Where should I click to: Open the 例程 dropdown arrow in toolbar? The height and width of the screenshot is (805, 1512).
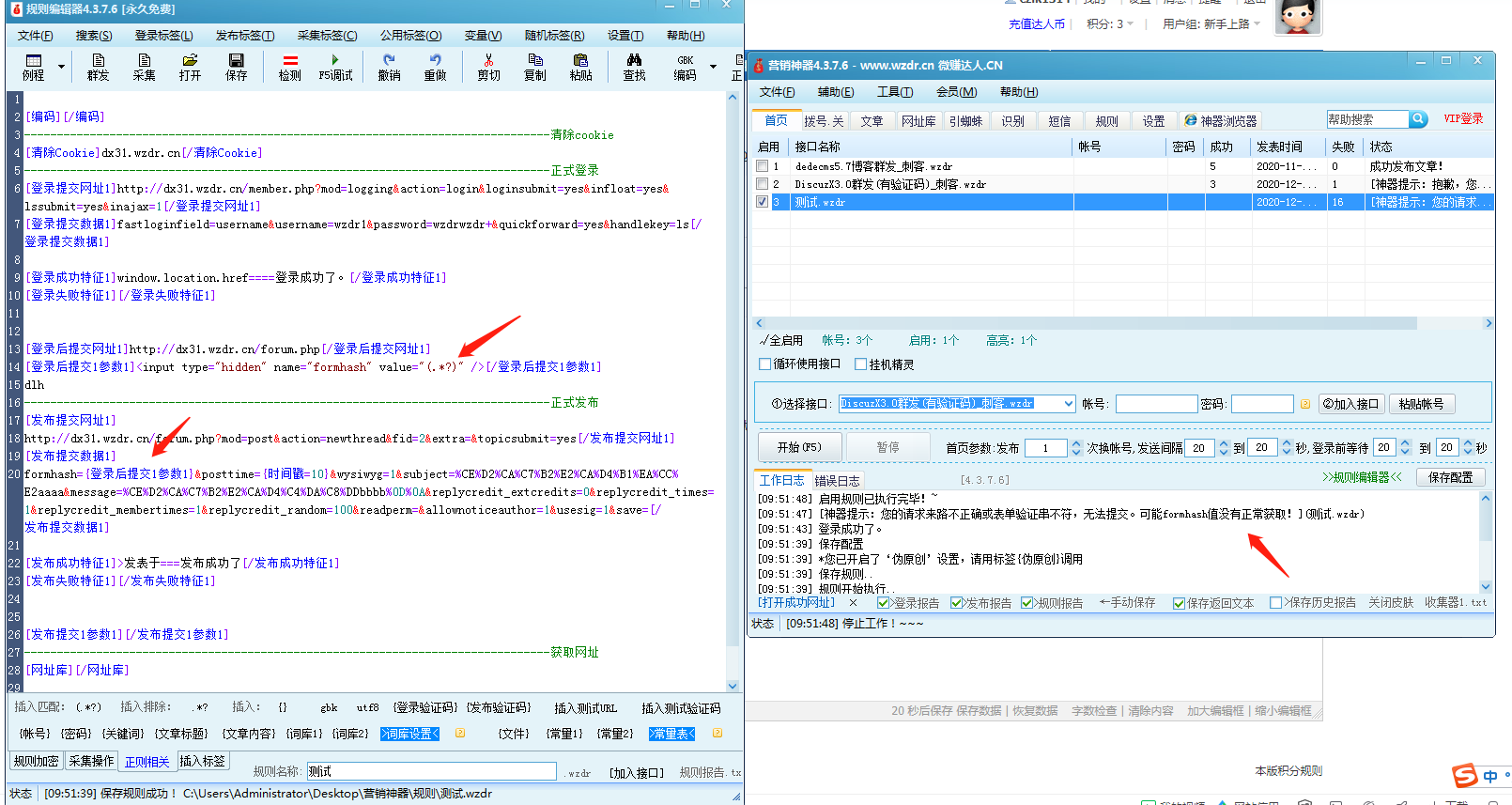tap(62, 67)
